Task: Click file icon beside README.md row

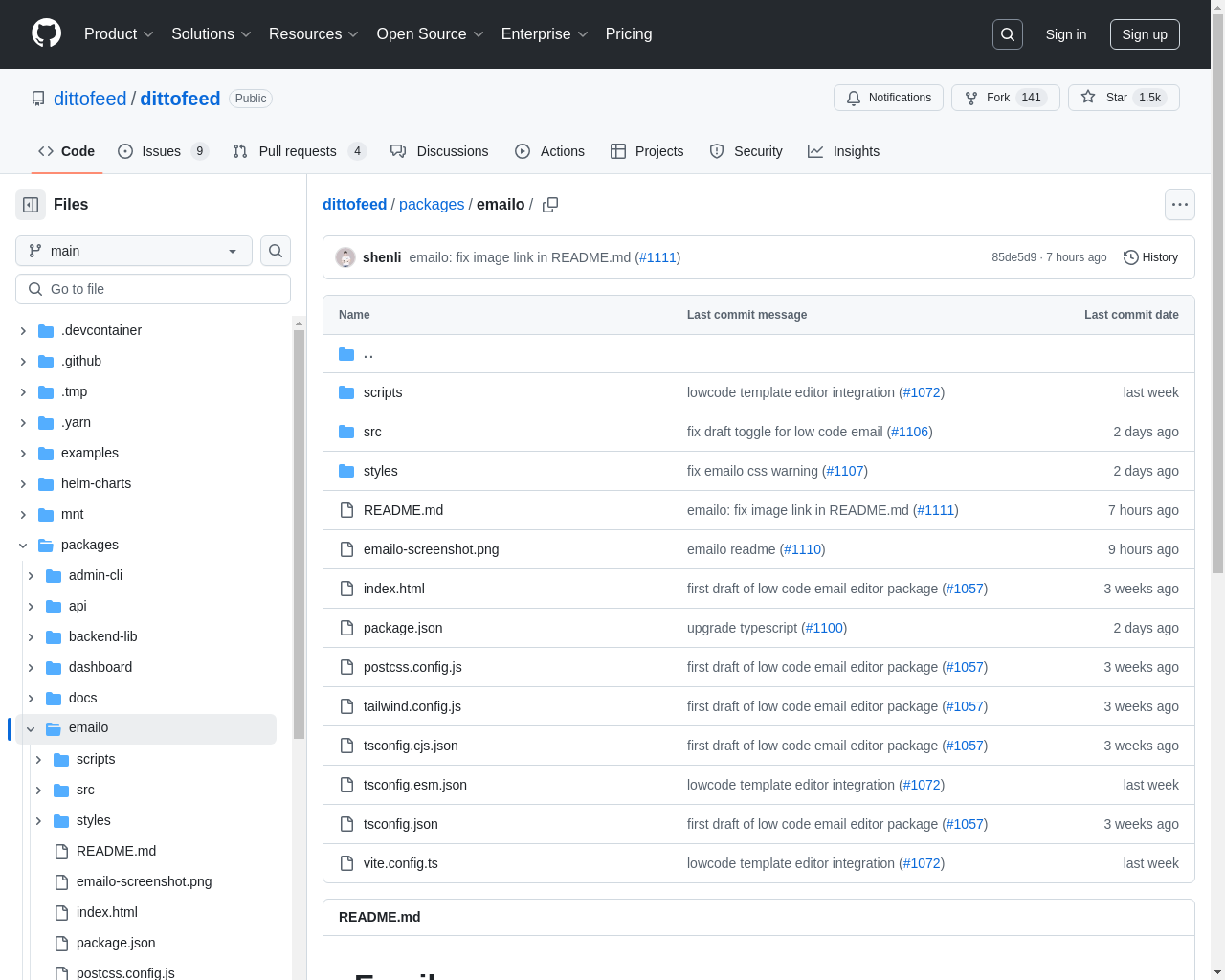Action: click(346, 510)
